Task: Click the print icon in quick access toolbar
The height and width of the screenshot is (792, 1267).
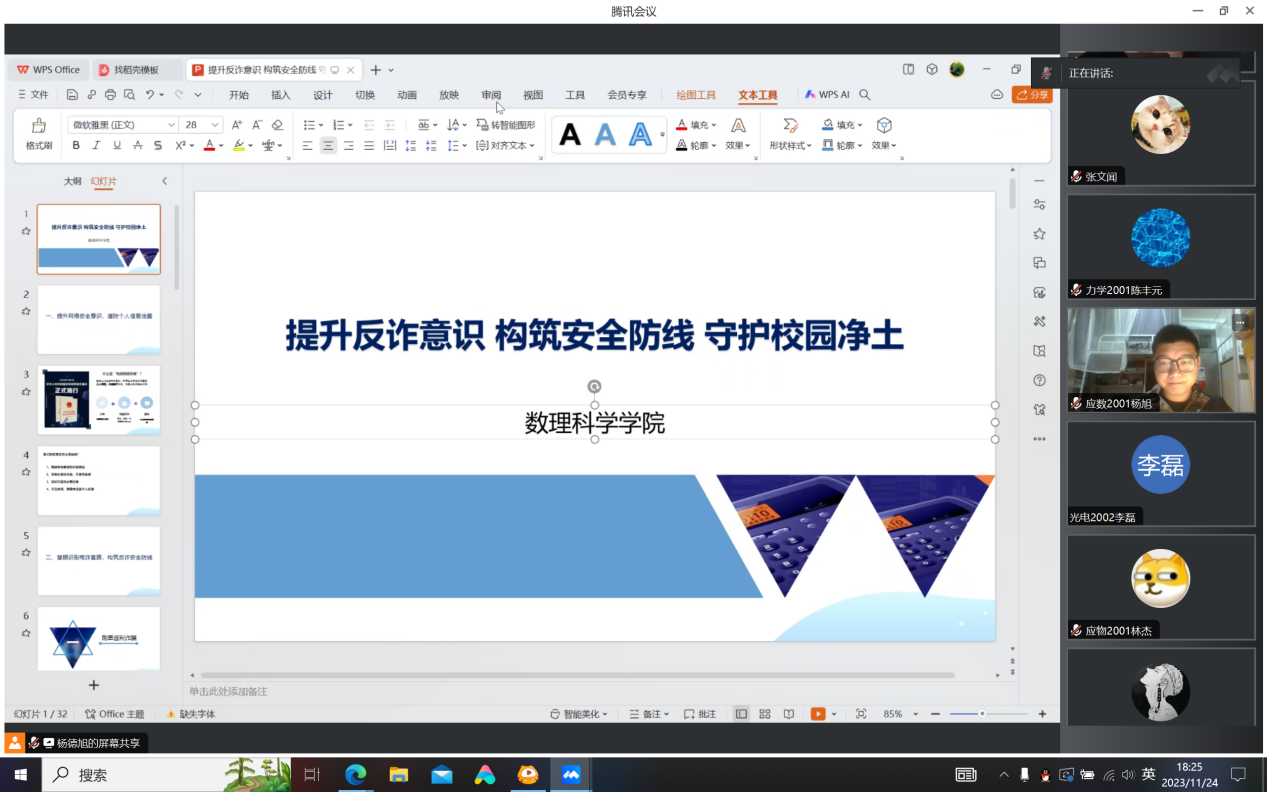Action: [x=109, y=95]
